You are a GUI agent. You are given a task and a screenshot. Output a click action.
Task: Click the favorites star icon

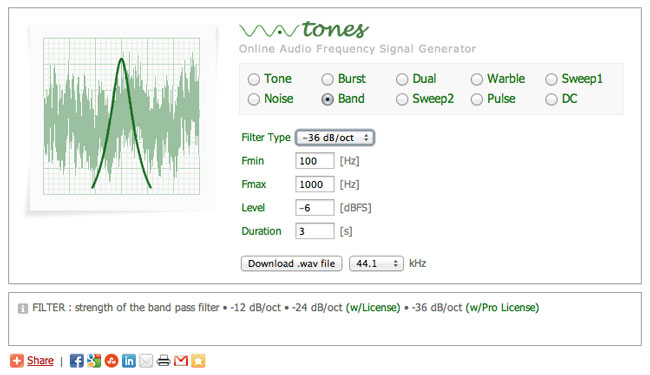coord(198,360)
